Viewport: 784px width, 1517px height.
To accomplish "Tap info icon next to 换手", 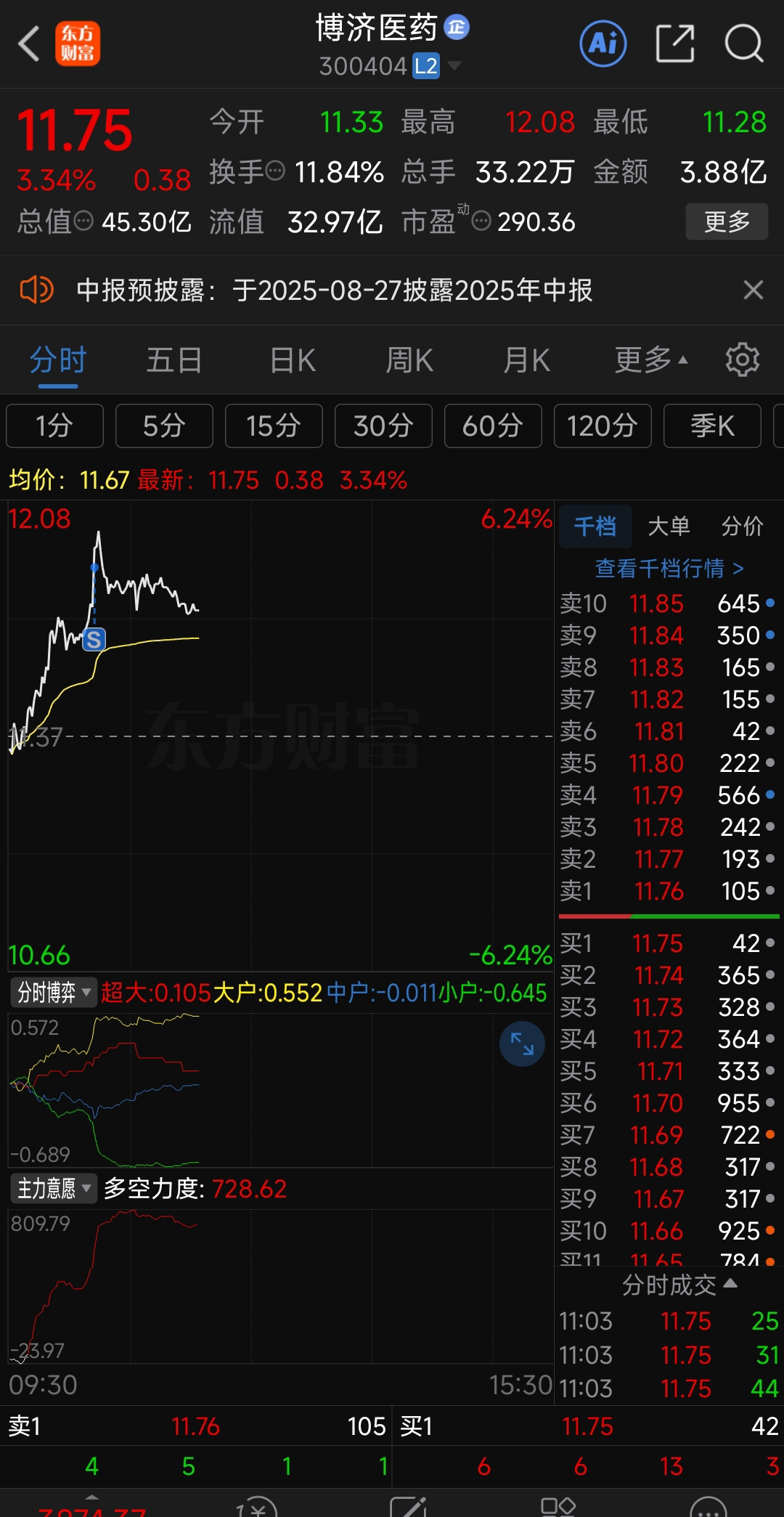I will (275, 171).
